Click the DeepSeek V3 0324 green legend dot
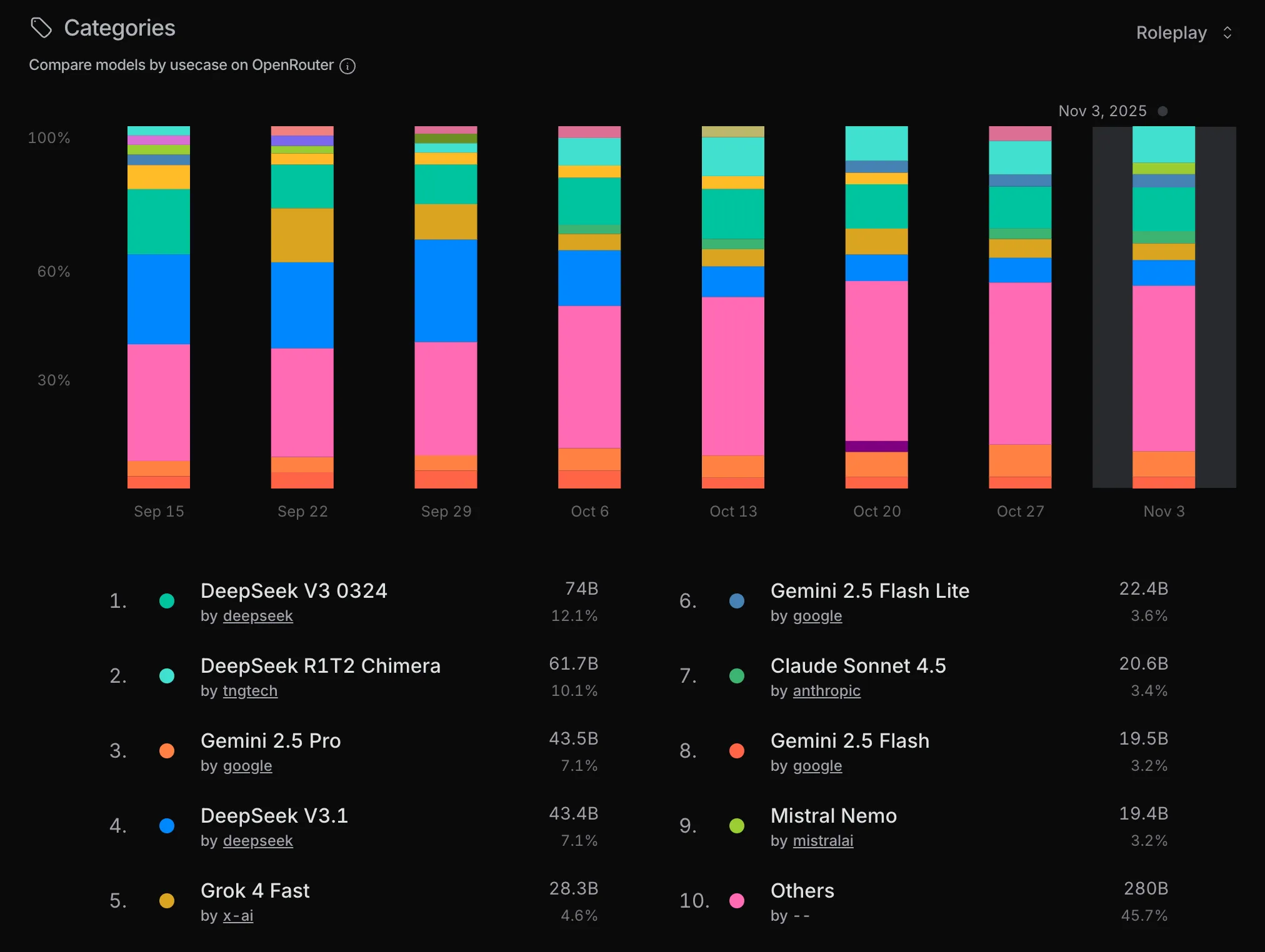 pos(167,601)
